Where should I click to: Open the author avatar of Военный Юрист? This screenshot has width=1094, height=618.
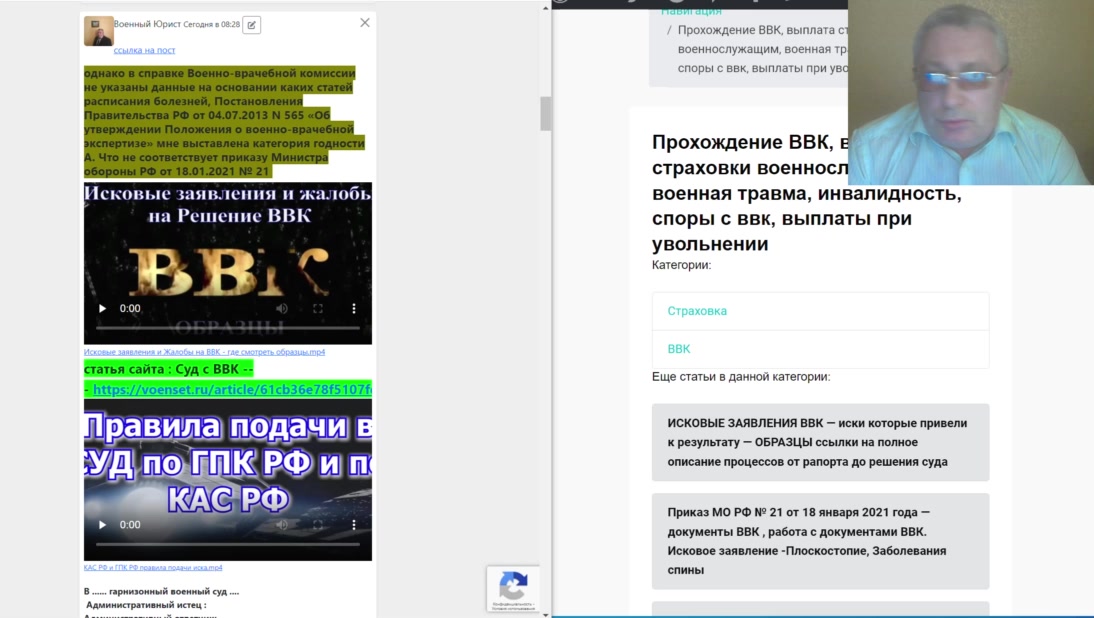click(x=98, y=31)
